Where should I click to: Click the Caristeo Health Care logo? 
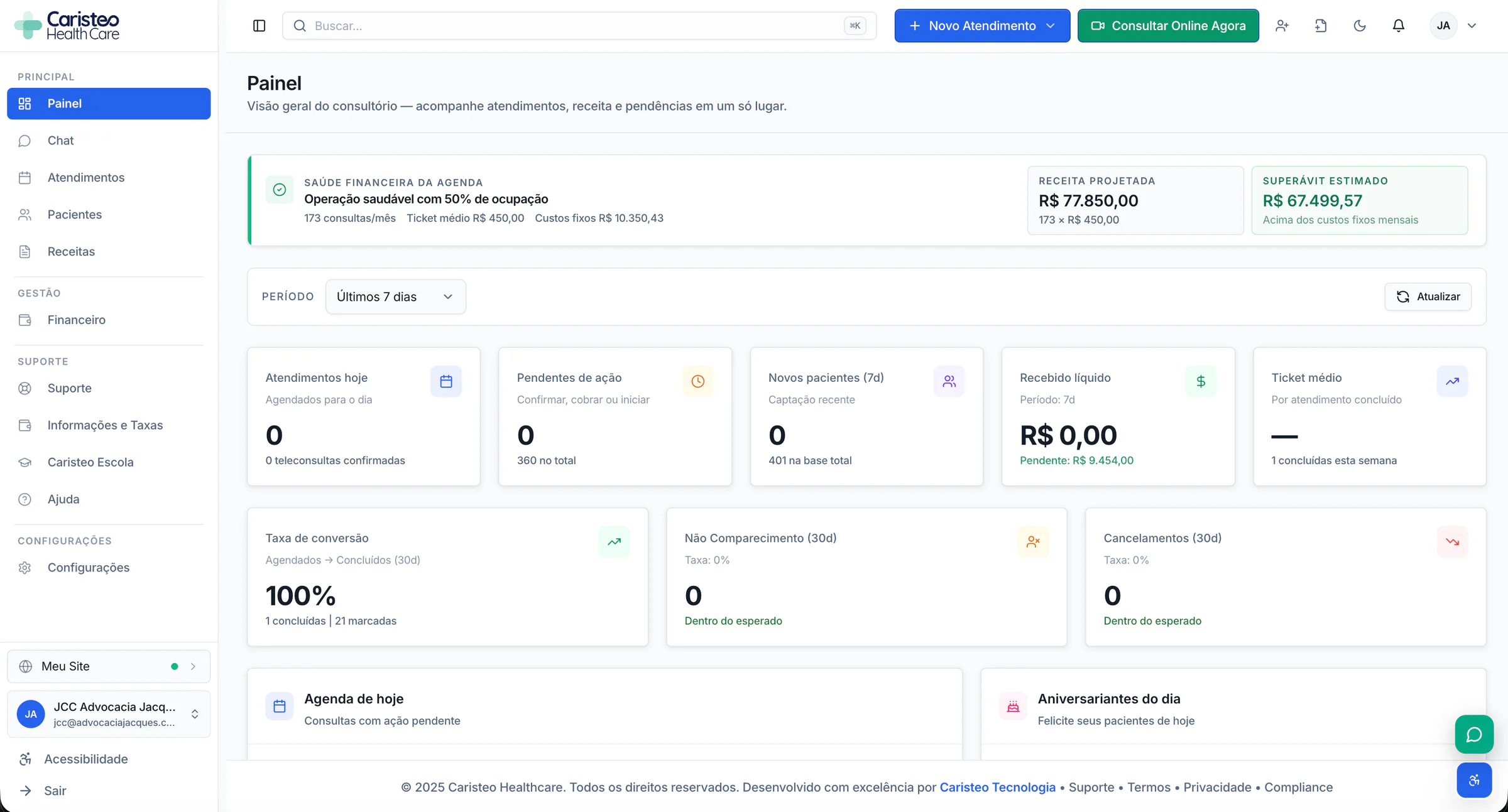[x=67, y=26]
